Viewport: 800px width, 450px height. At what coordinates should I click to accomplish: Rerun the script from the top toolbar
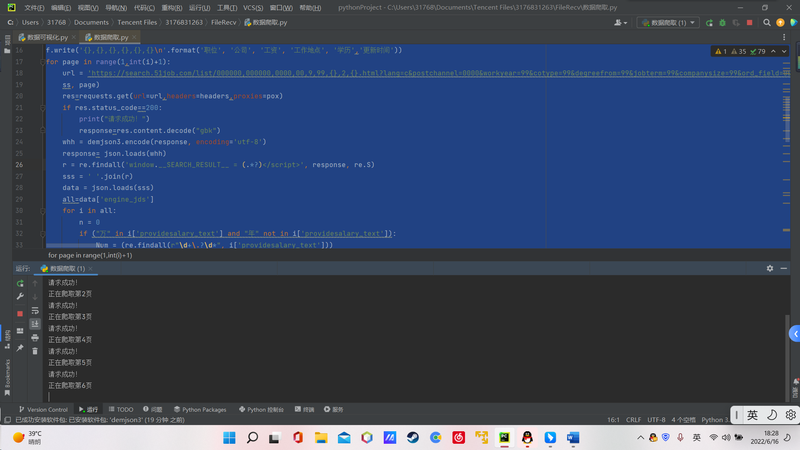pos(709,22)
